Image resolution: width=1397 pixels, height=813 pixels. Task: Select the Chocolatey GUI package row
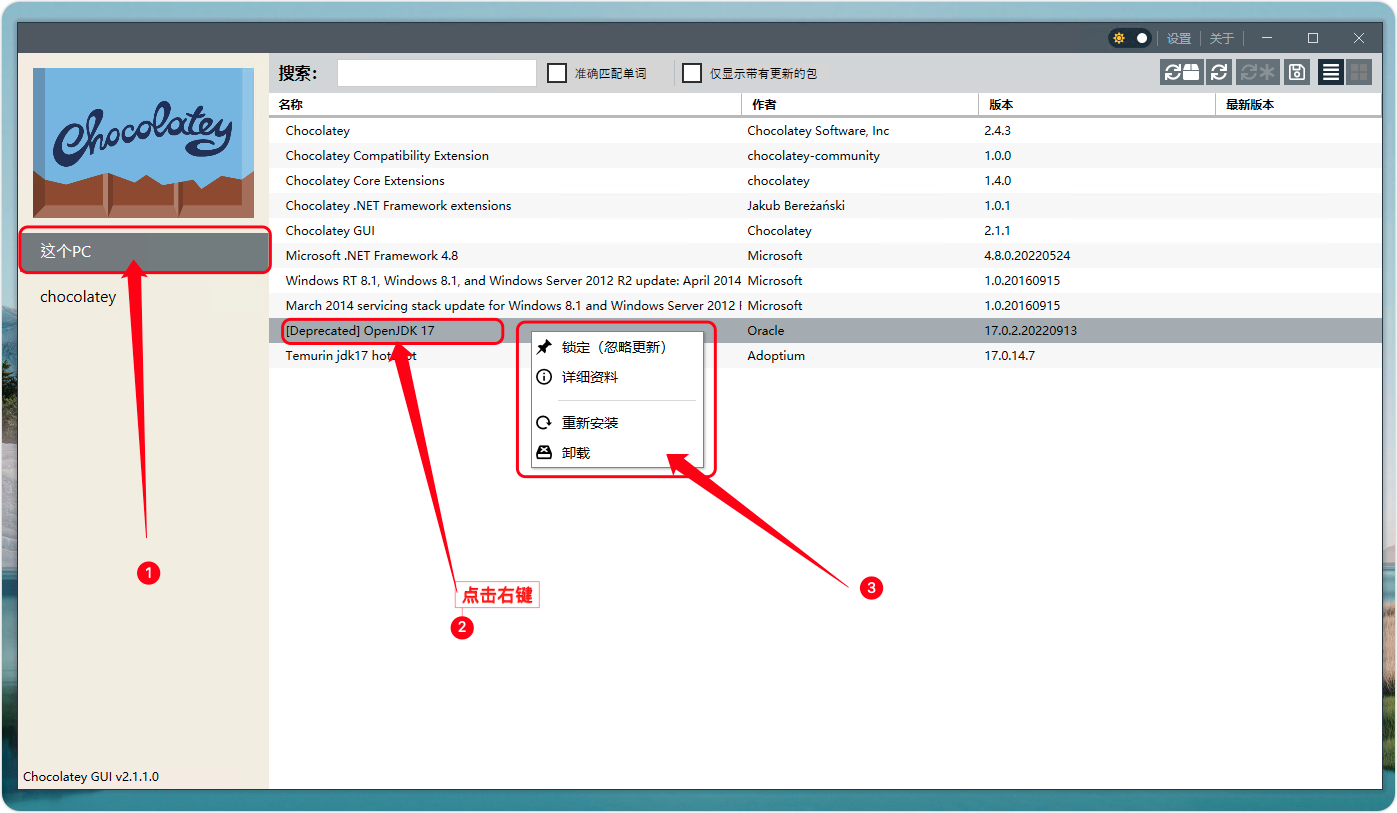tap(825, 230)
